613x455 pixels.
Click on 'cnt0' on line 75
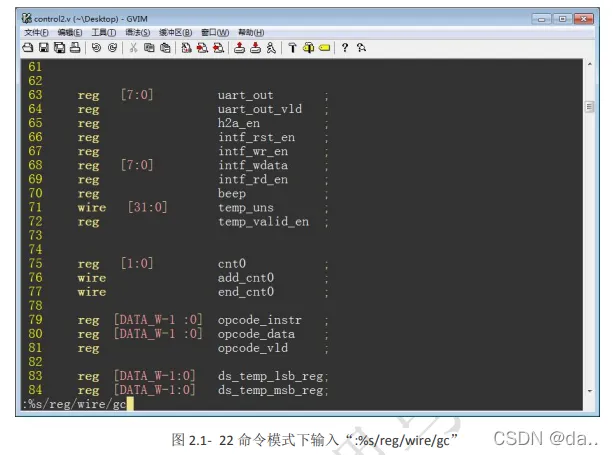click(232, 264)
